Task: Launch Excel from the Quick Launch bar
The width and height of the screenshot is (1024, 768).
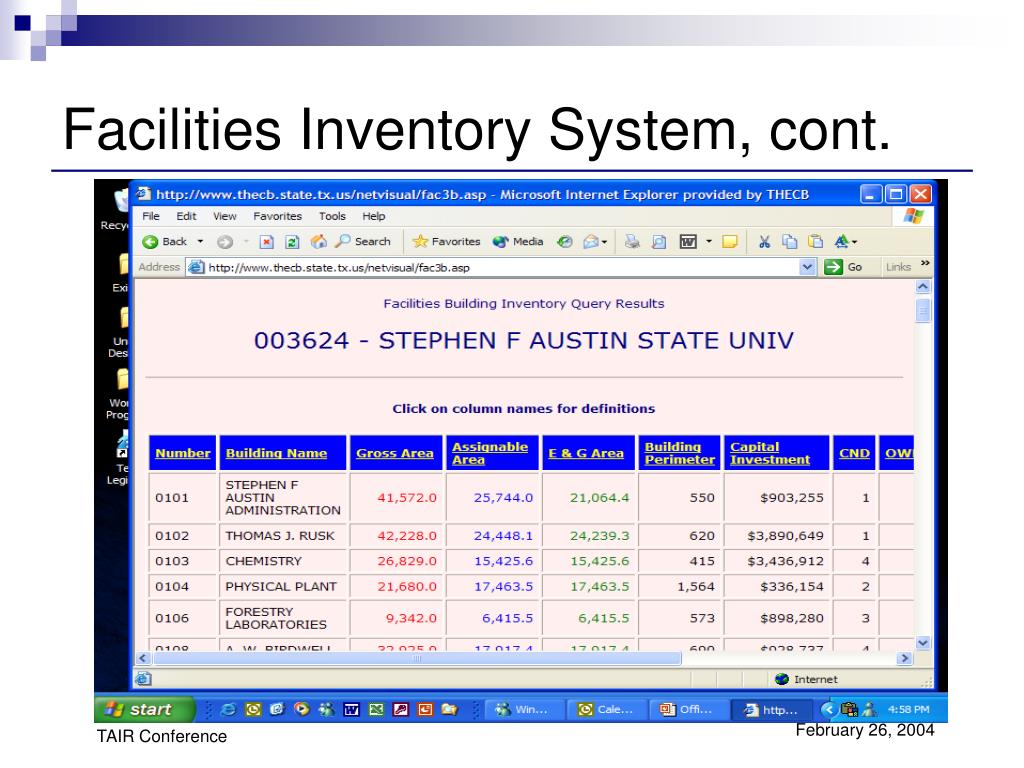Action: (376, 709)
